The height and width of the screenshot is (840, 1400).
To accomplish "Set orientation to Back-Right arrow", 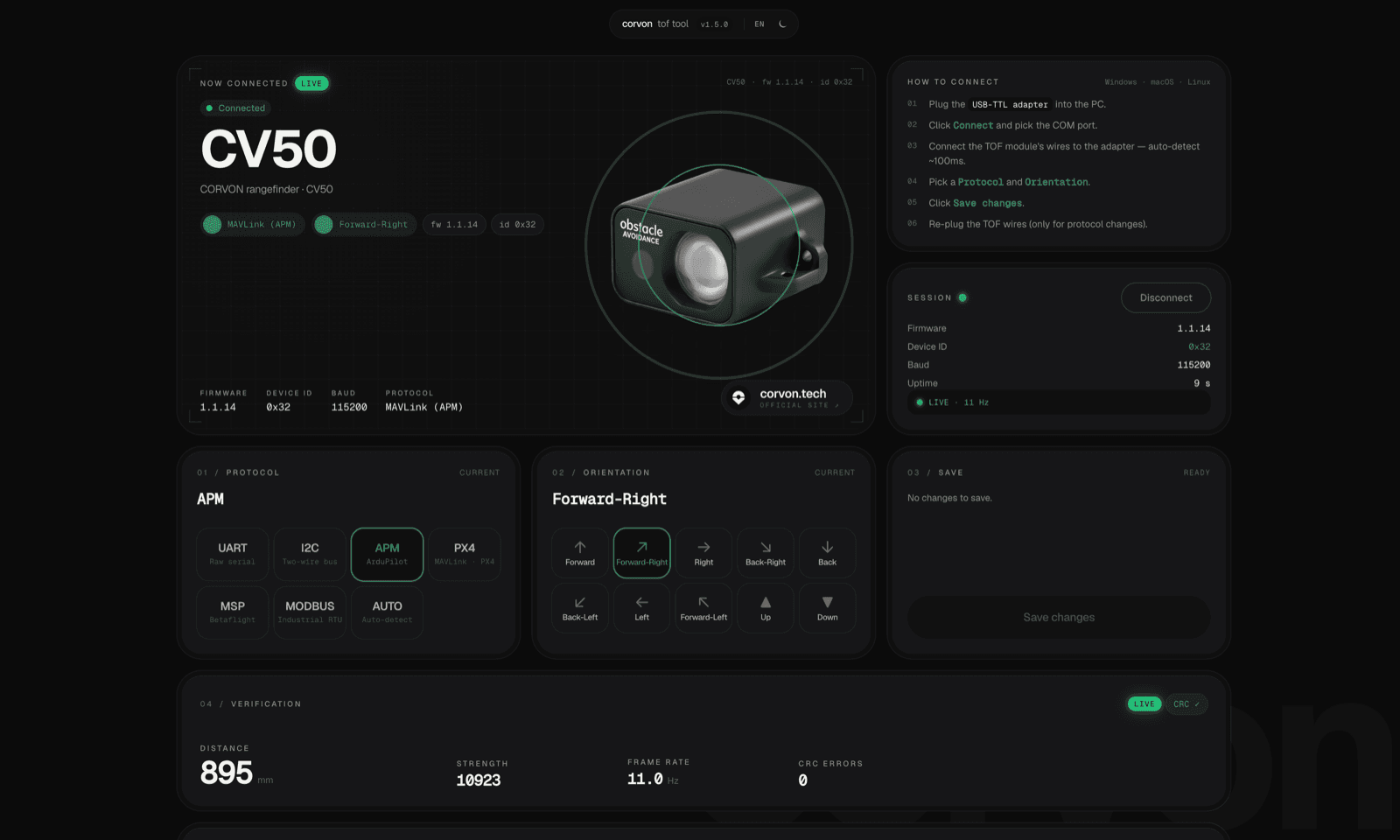I will point(766,553).
